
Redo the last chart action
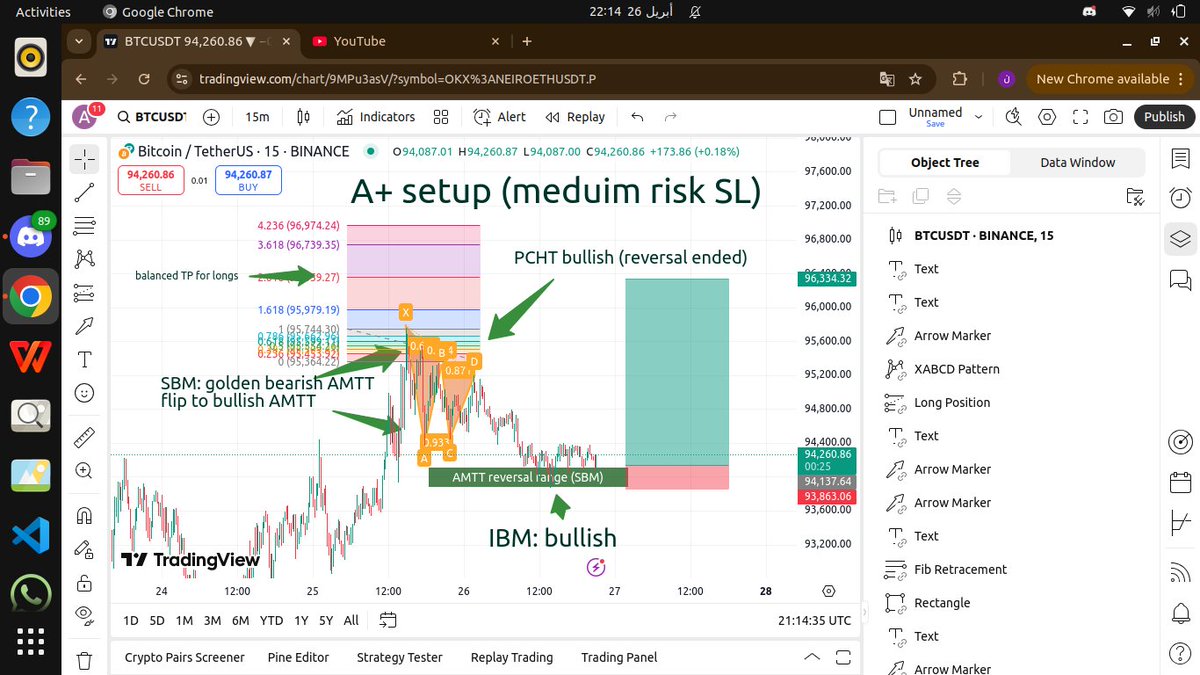[x=671, y=117]
